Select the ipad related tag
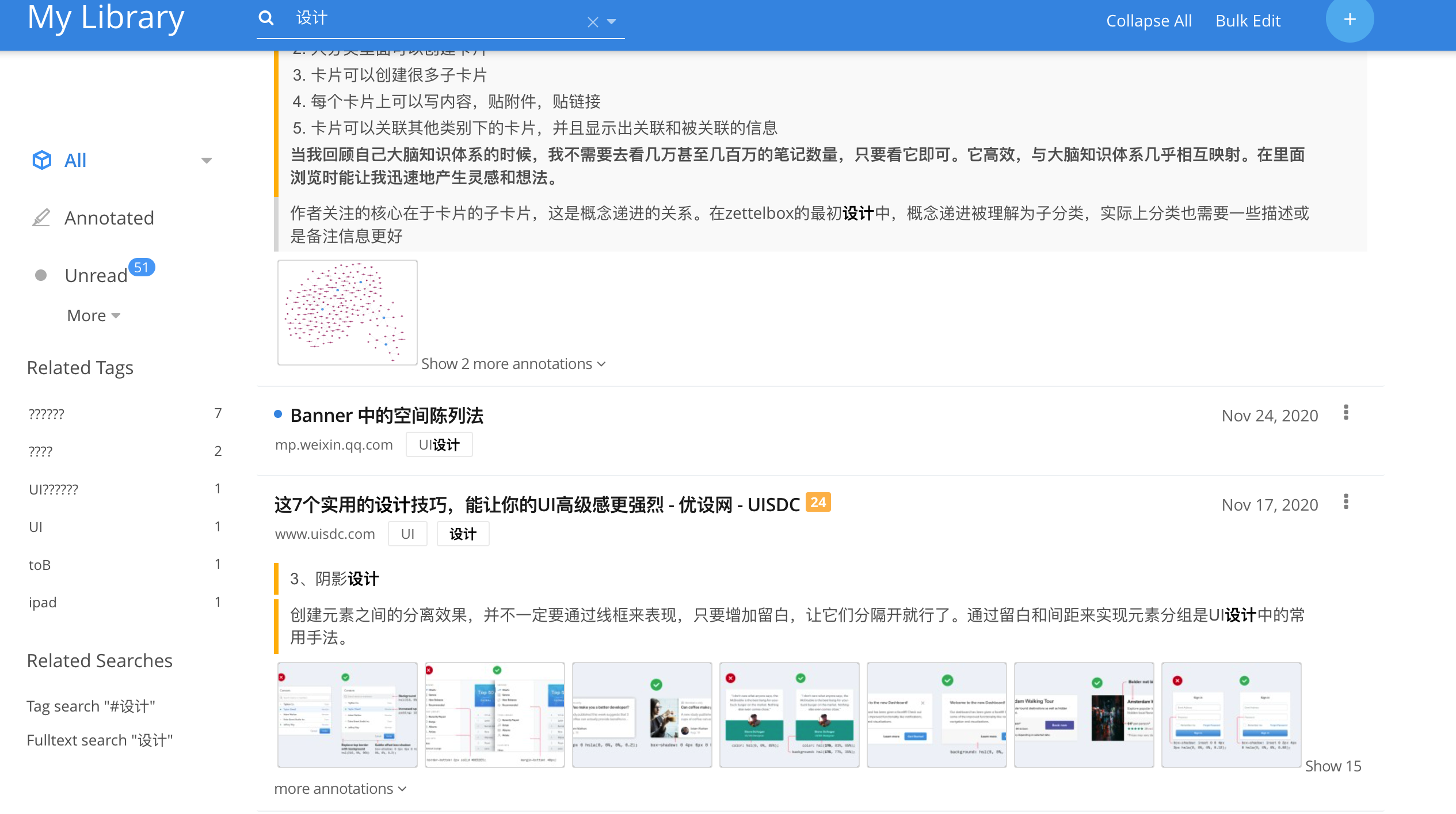 pos(43,602)
